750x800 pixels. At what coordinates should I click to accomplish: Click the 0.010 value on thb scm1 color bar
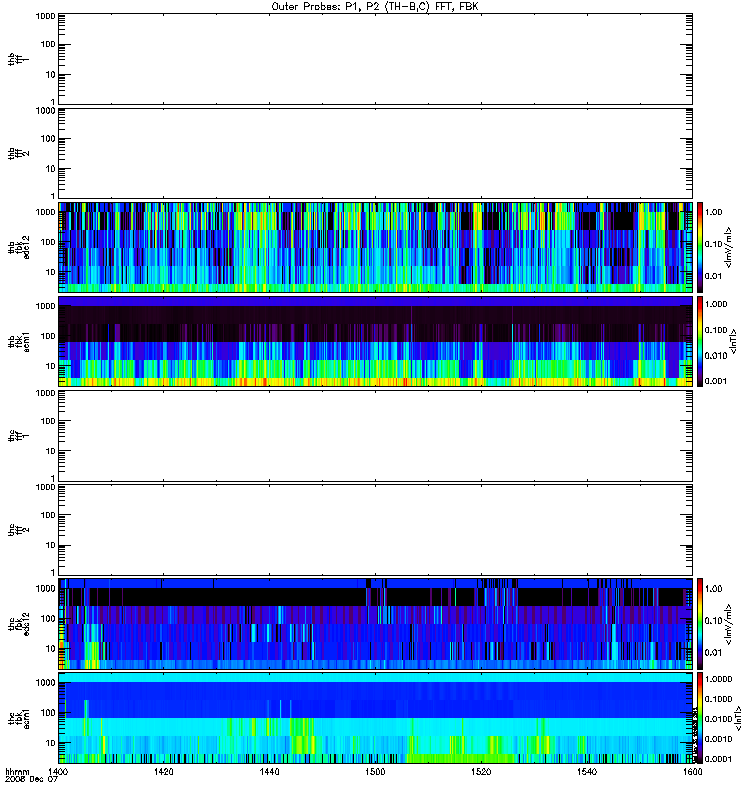(716, 356)
